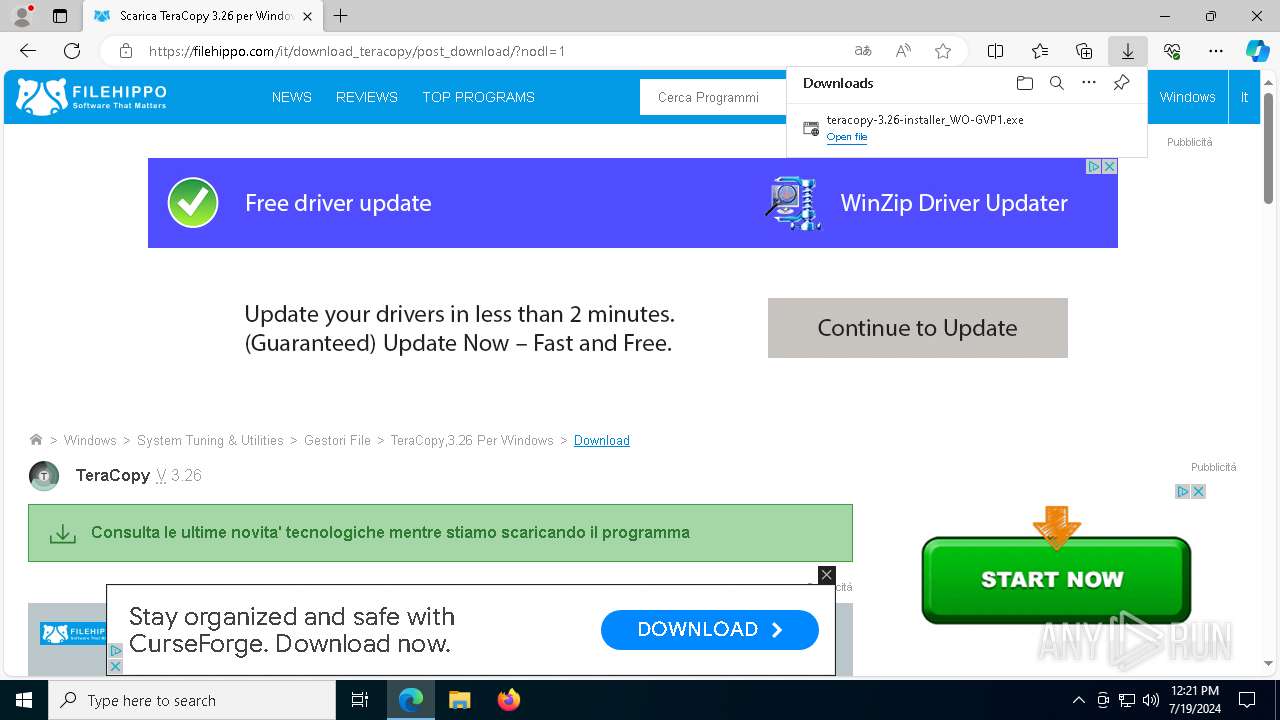1280x720 pixels.
Task: Open the REVIEWS menu item
Action: (x=367, y=97)
